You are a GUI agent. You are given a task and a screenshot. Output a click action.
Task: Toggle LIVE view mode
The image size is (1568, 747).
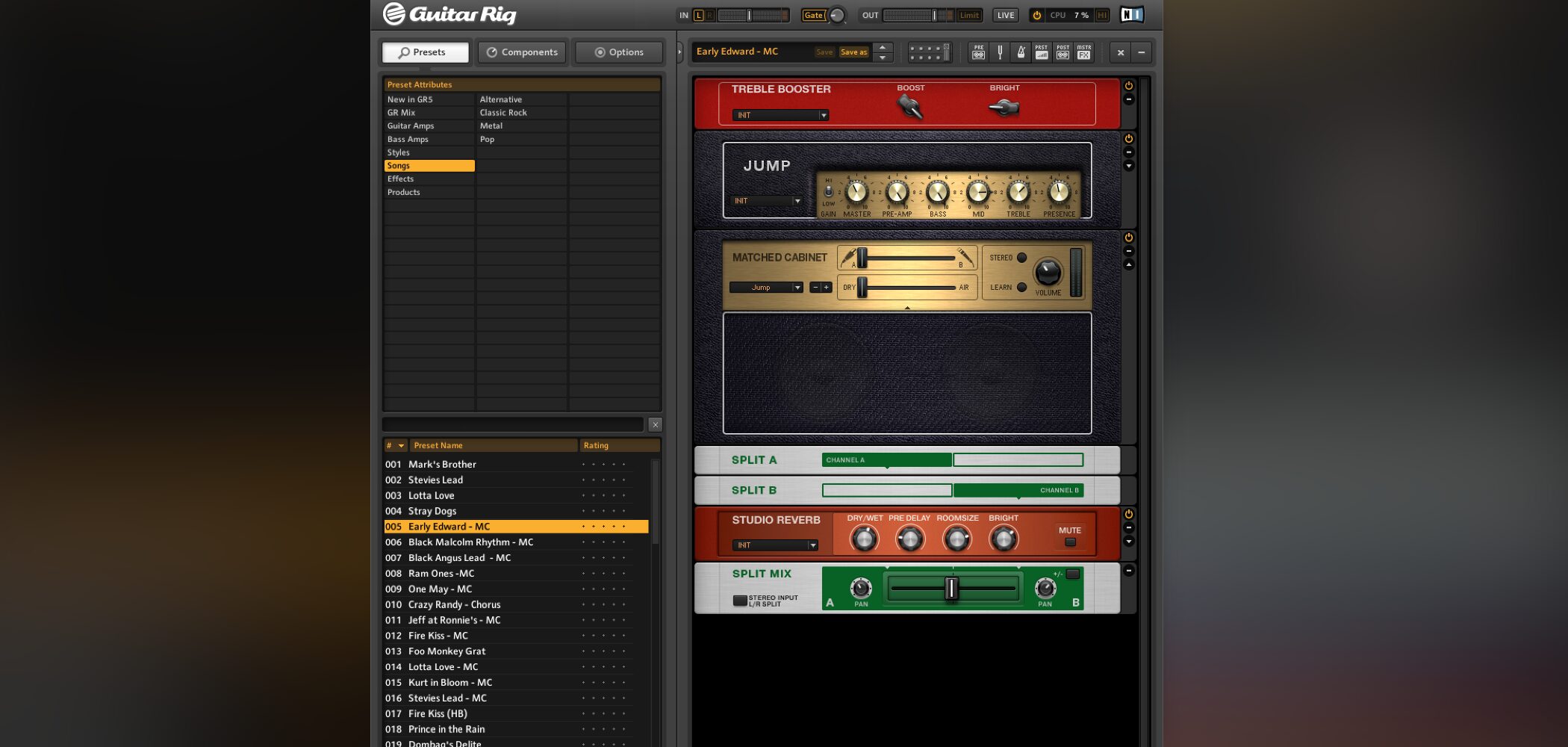click(1006, 15)
